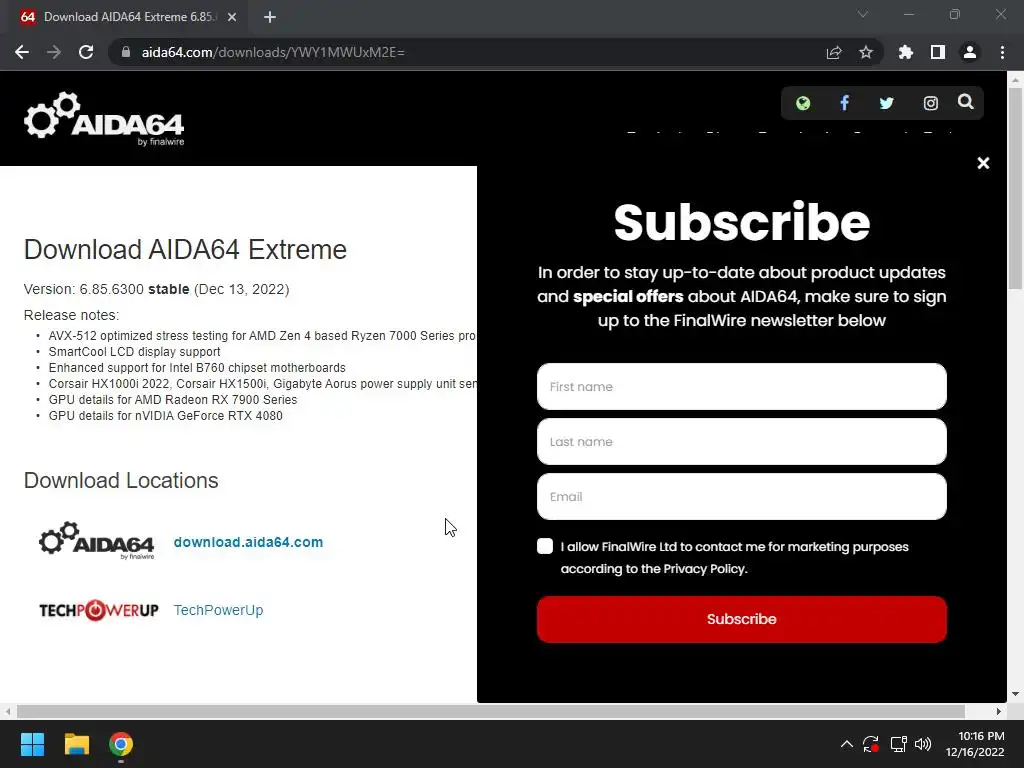The image size is (1024, 768).
Task: Close the Subscribe popup
Action: tap(983, 163)
